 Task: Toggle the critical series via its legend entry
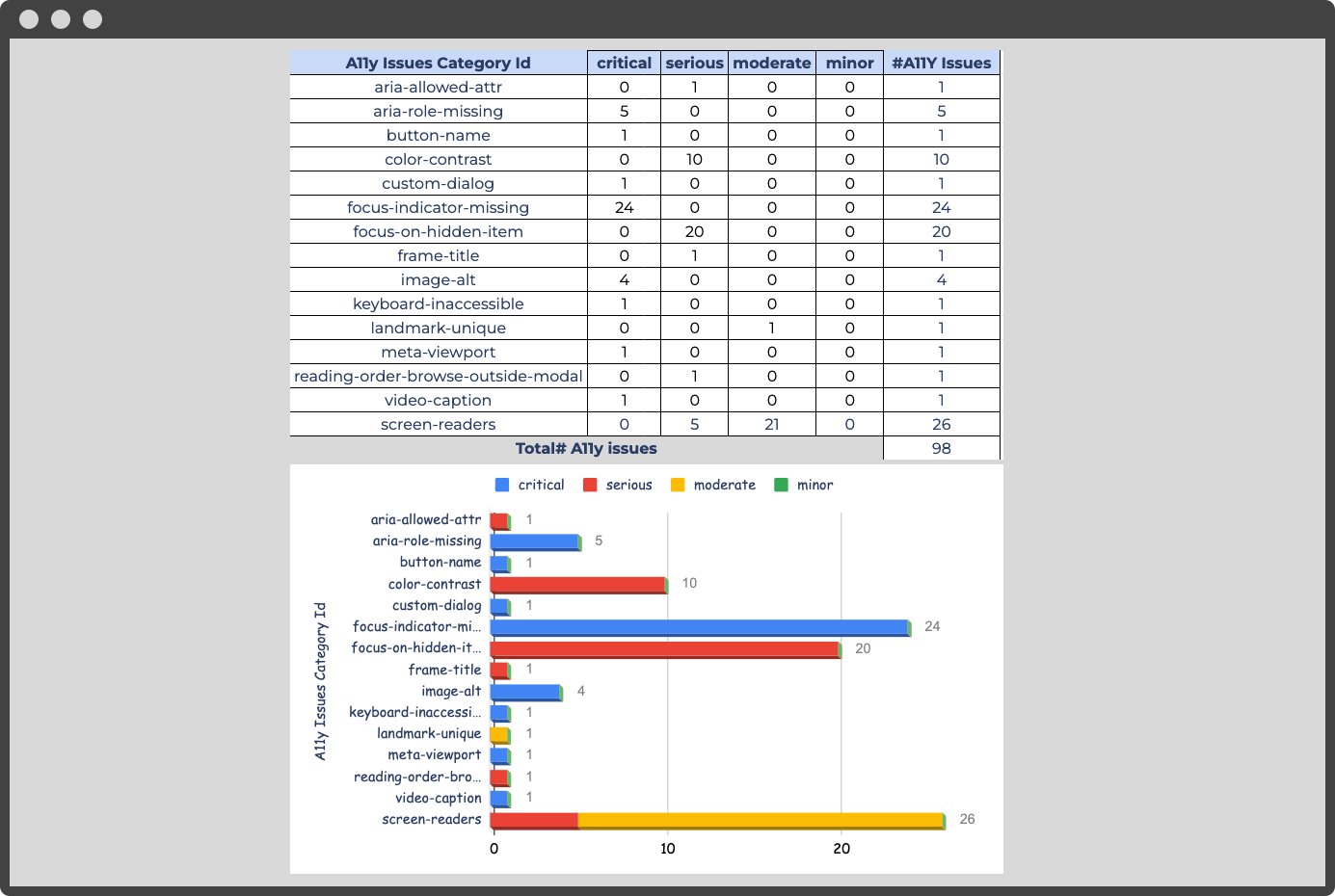click(542, 485)
